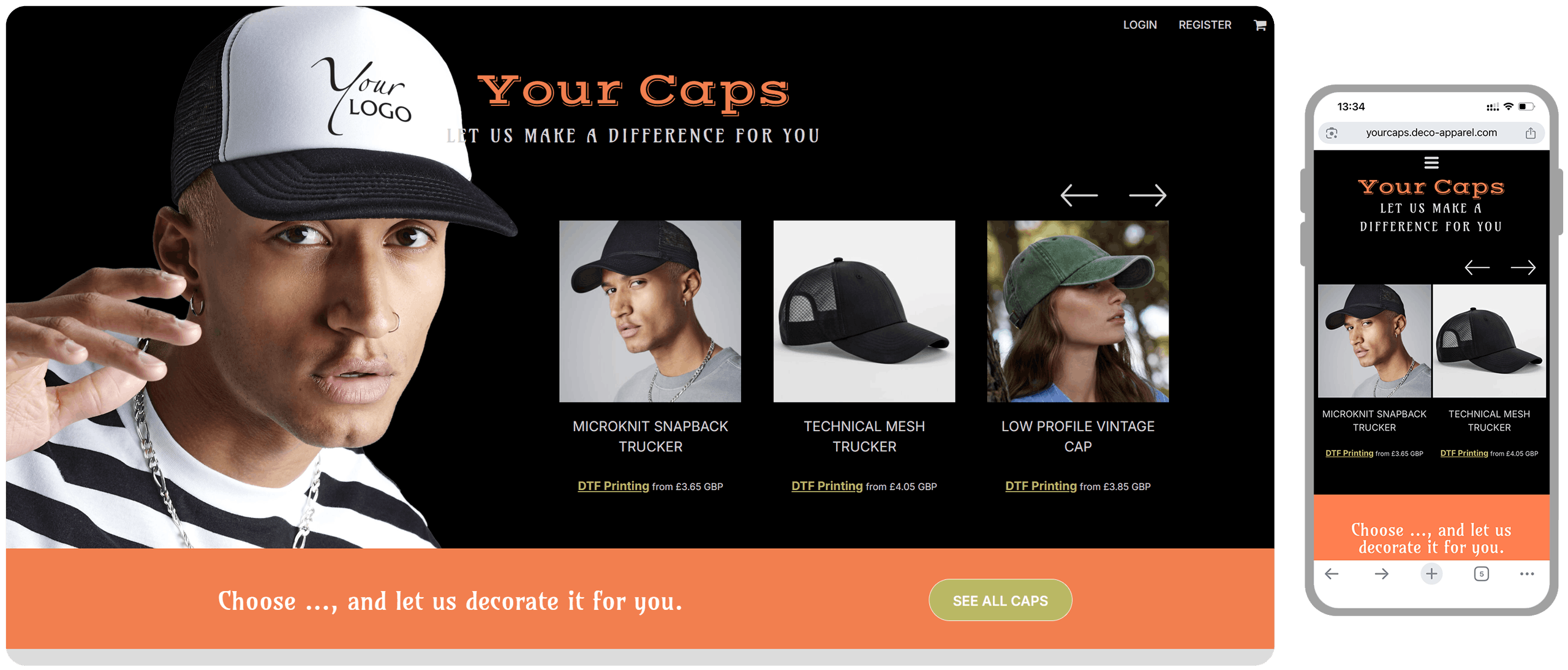Follow DTF Printing link under Microknit Snapback

pyautogui.click(x=612, y=486)
